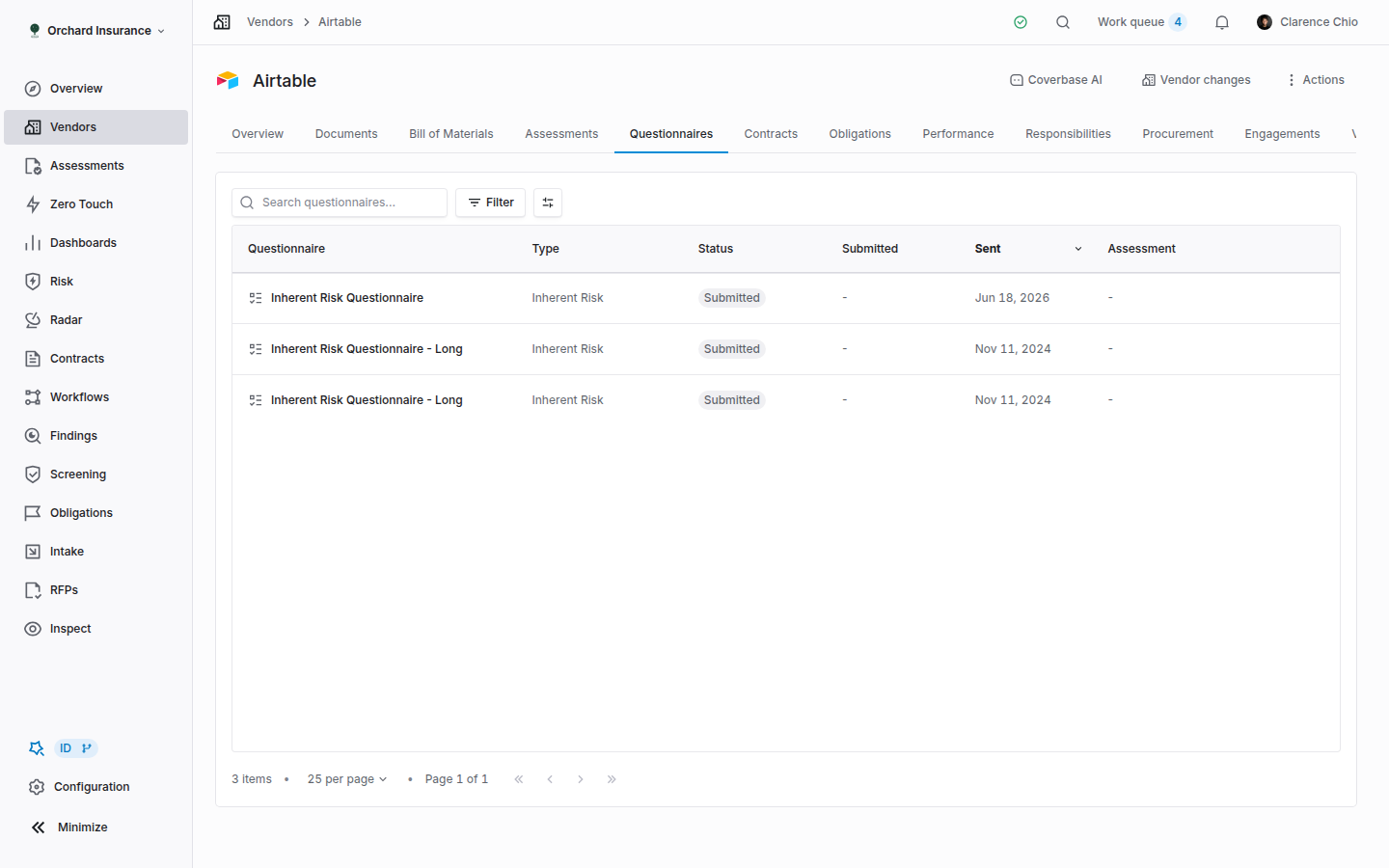Click the Vendors sidebar icon
The width and height of the screenshot is (1389, 868).
point(33,127)
